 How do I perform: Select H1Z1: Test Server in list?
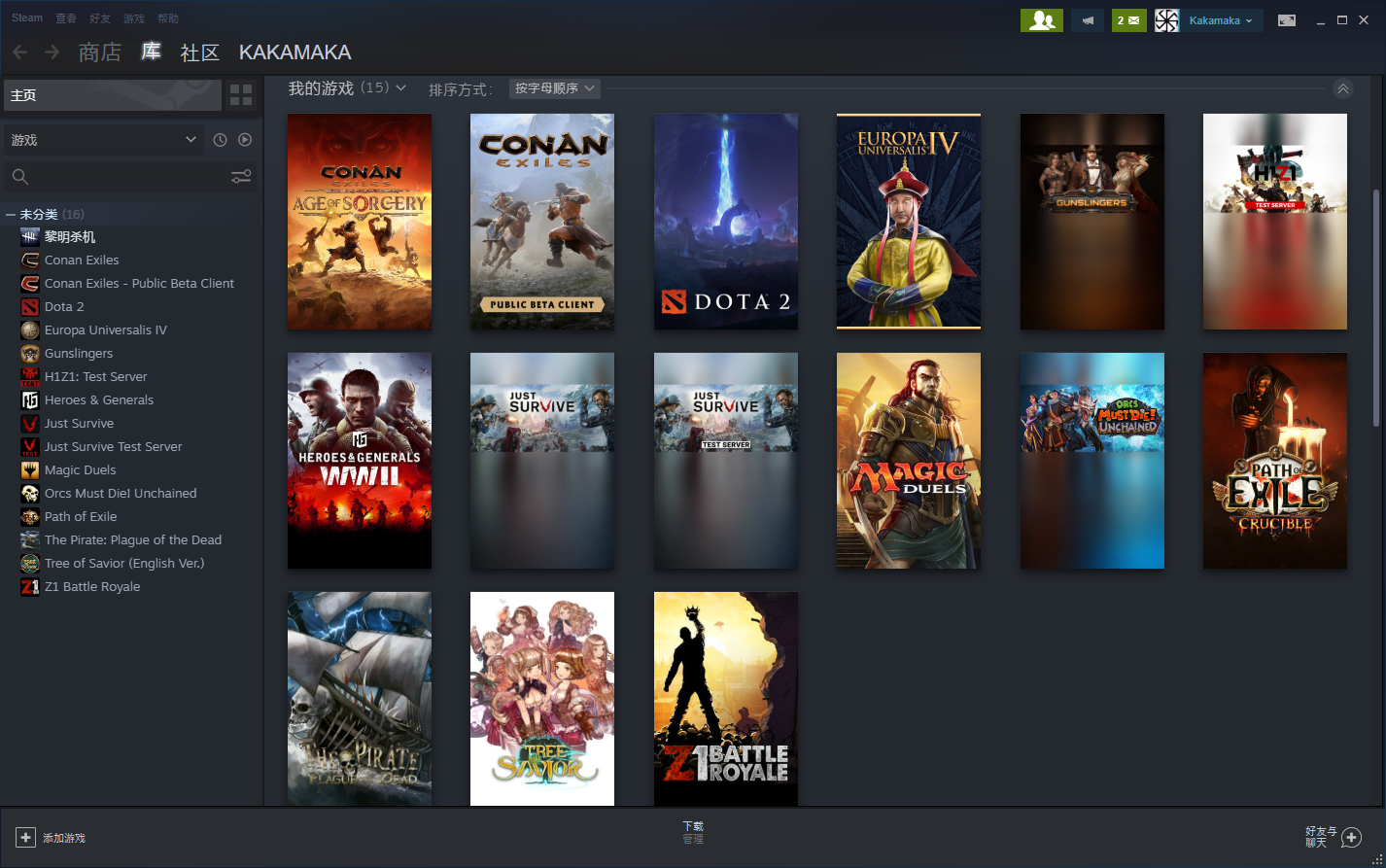(96, 376)
